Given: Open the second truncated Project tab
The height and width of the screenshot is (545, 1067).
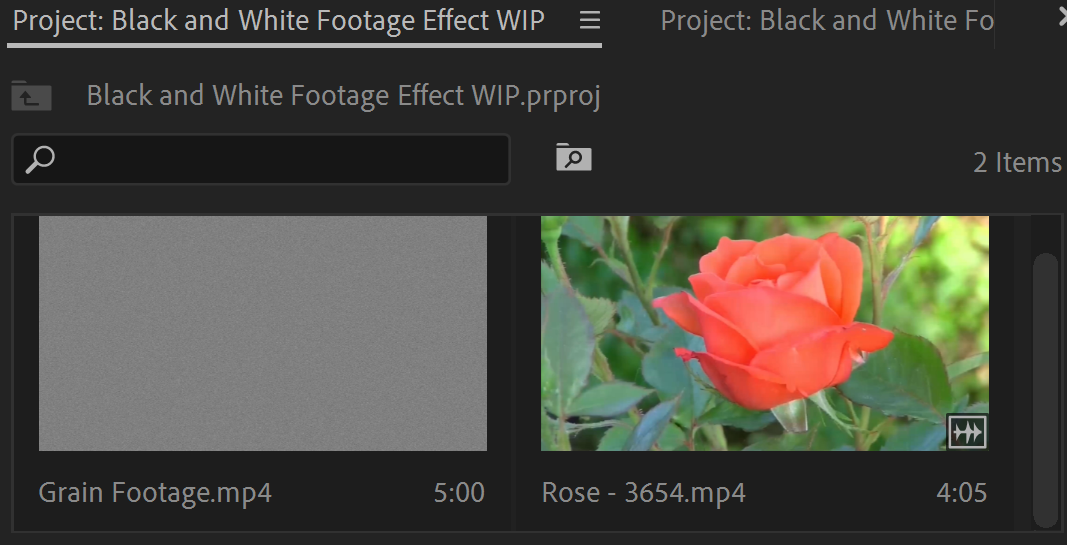Looking at the screenshot, I should [x=827, y=21].
